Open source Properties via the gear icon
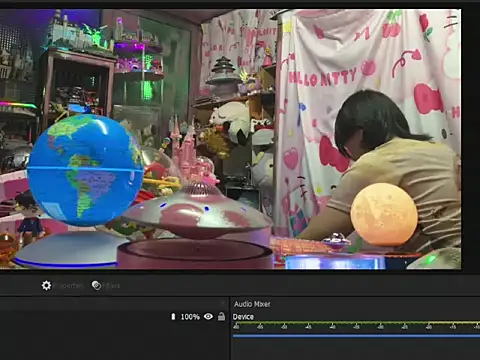The height and width of the screenshot is (360, 480). (x=46, y=286)
